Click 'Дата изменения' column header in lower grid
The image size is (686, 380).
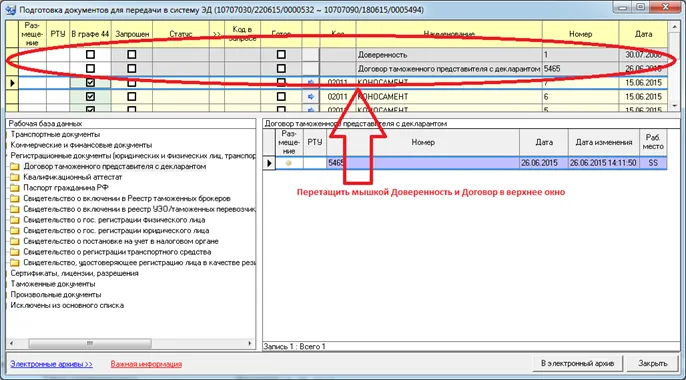603,142
